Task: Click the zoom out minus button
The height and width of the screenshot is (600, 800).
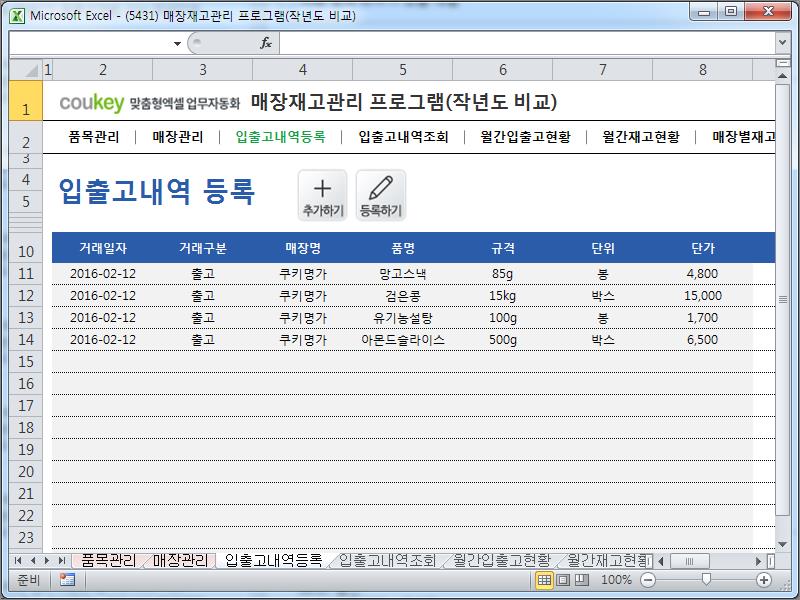Action: tap(648, 580)
